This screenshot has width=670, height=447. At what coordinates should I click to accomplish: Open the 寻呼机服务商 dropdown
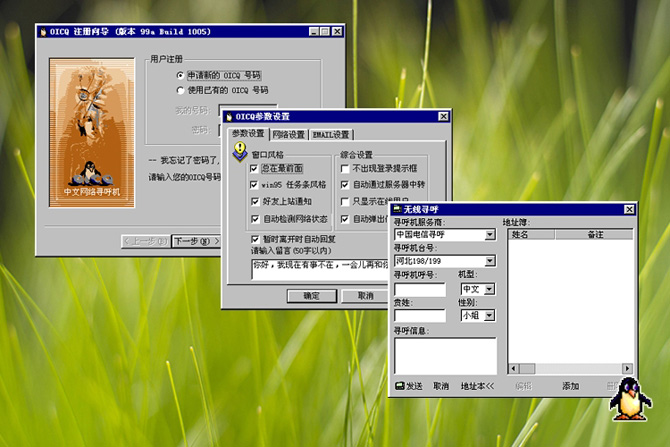click(490, 235)
